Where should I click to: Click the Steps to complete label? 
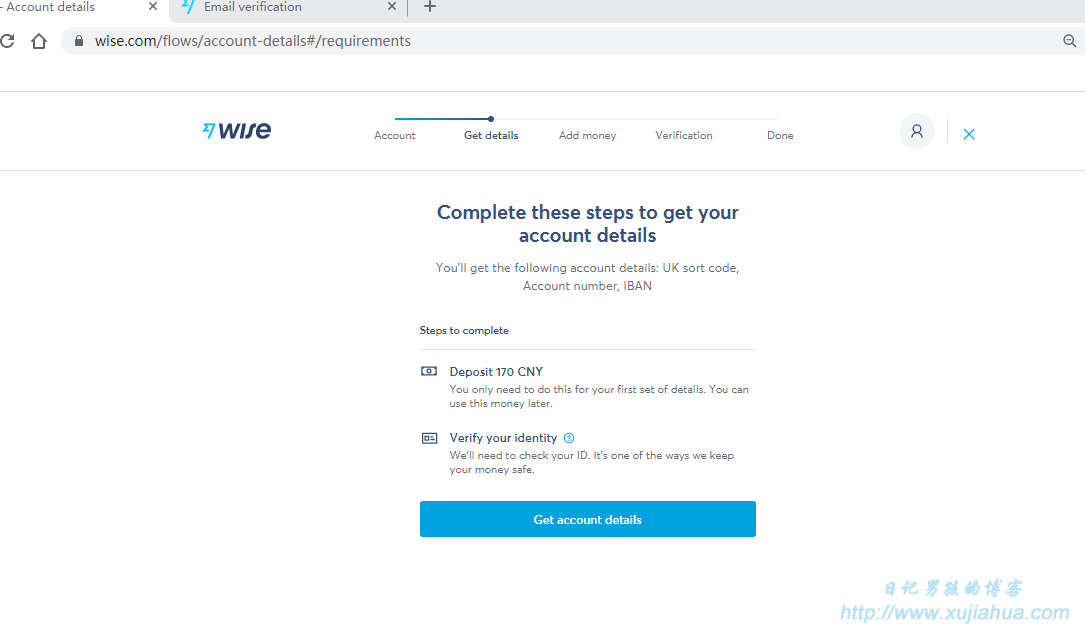tap(464, 331)
